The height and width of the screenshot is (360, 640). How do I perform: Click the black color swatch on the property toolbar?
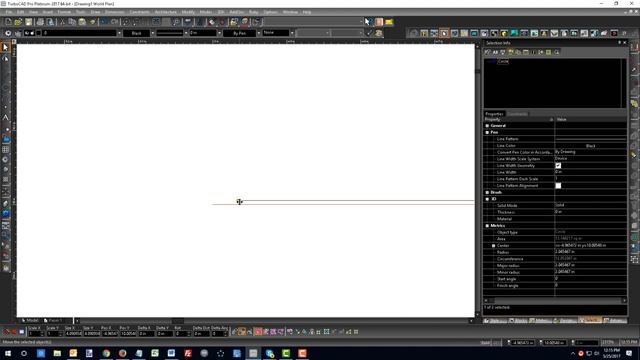tap(39, 33)
